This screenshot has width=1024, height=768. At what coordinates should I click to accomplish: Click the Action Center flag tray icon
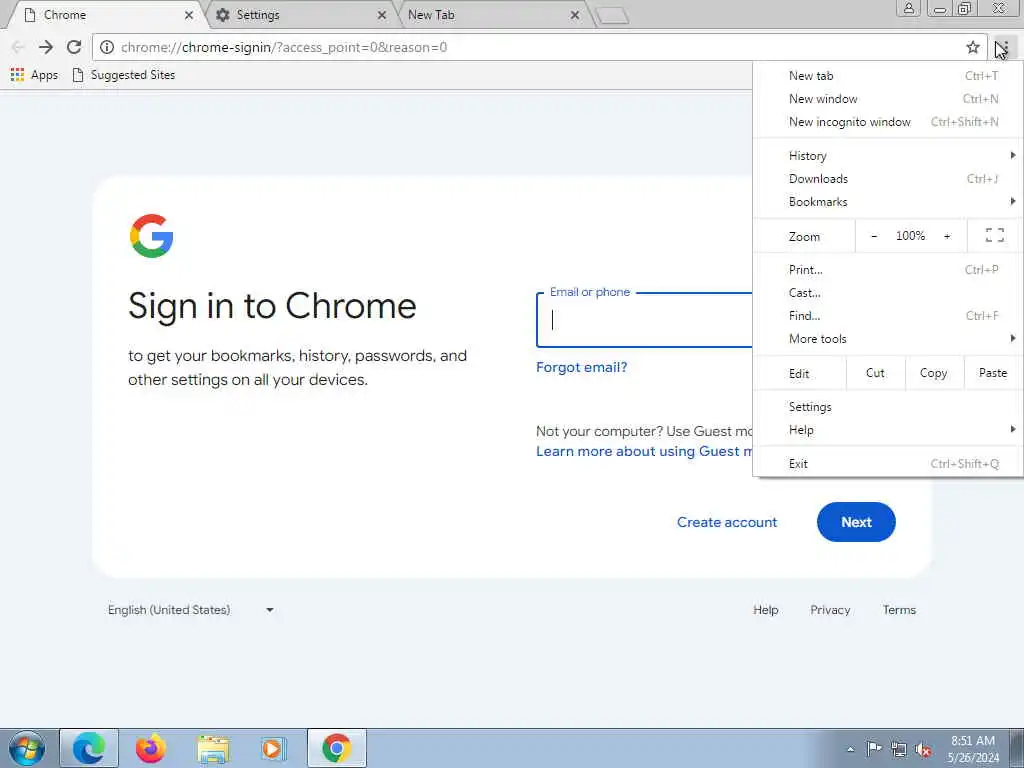click(x=874, y=749)
